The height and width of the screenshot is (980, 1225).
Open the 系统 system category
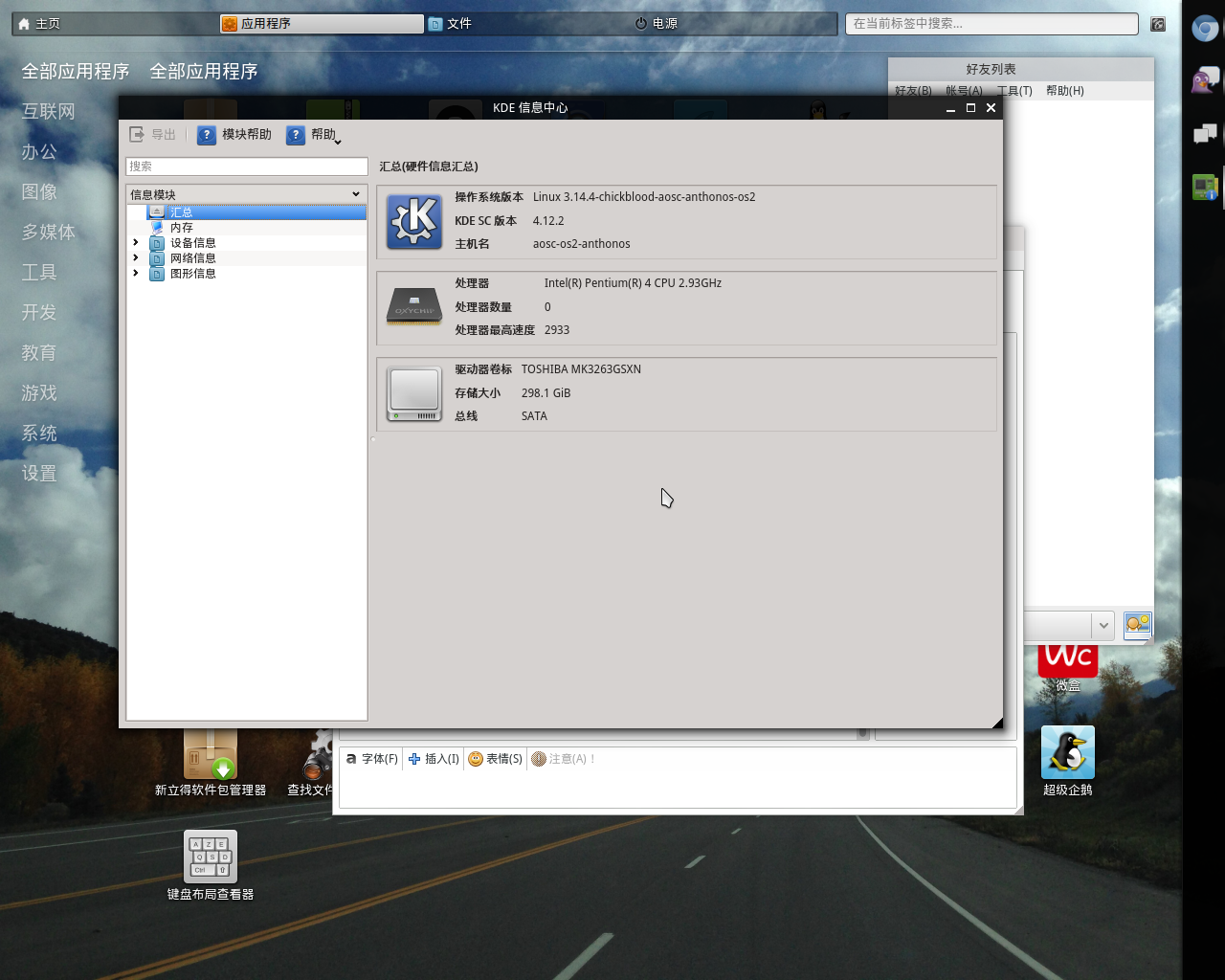39,434
